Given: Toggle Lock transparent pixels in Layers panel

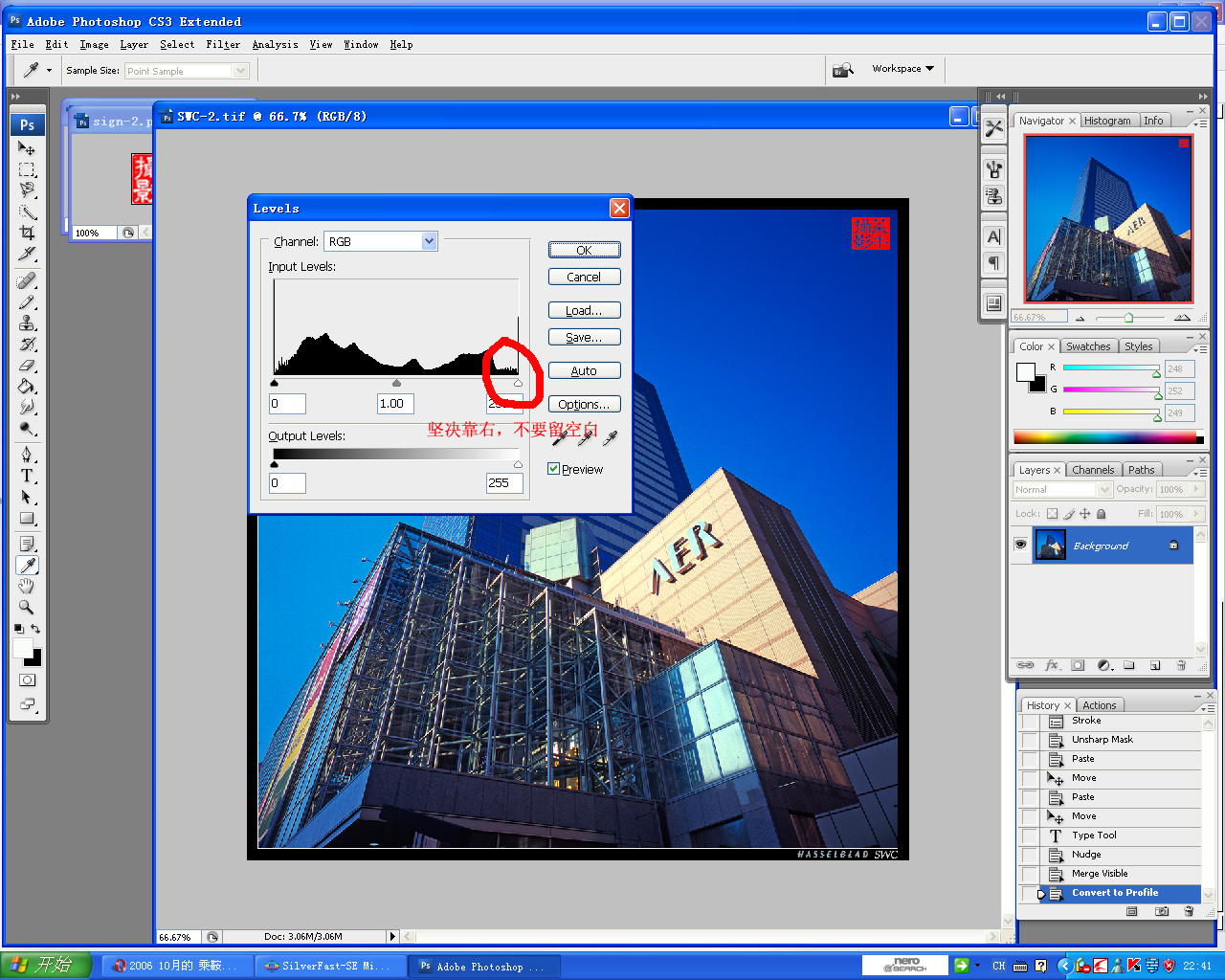Looking at the screenshot, I should 1053,514.
